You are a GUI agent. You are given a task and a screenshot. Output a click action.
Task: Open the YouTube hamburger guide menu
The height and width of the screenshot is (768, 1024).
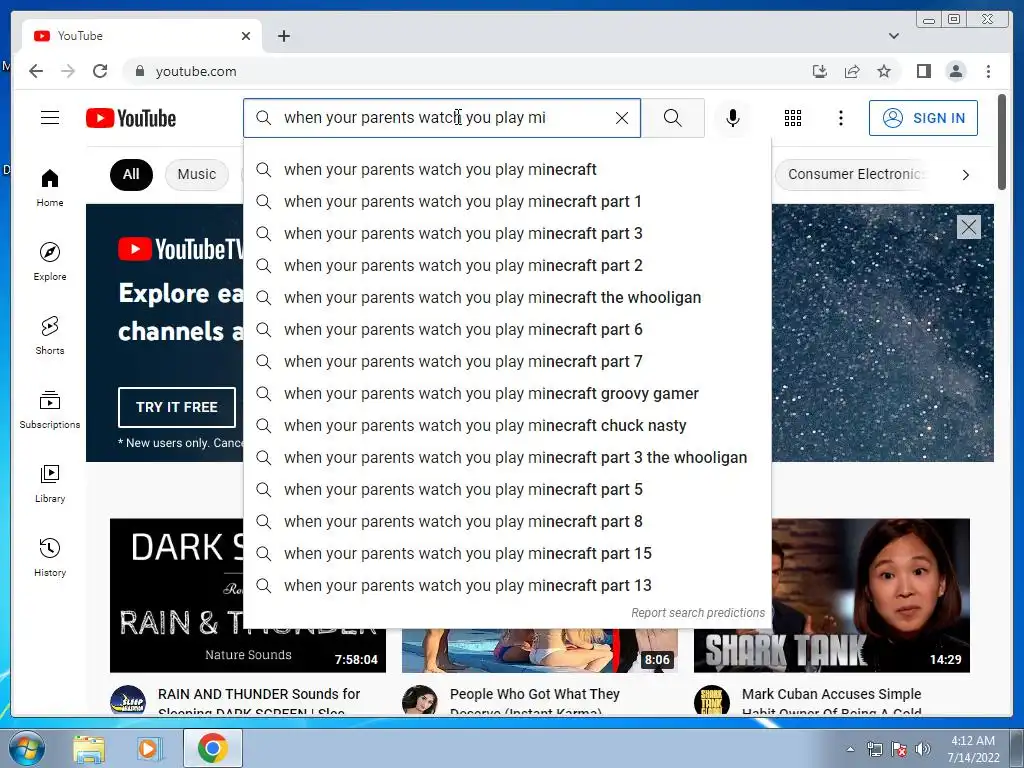point(50,118)
